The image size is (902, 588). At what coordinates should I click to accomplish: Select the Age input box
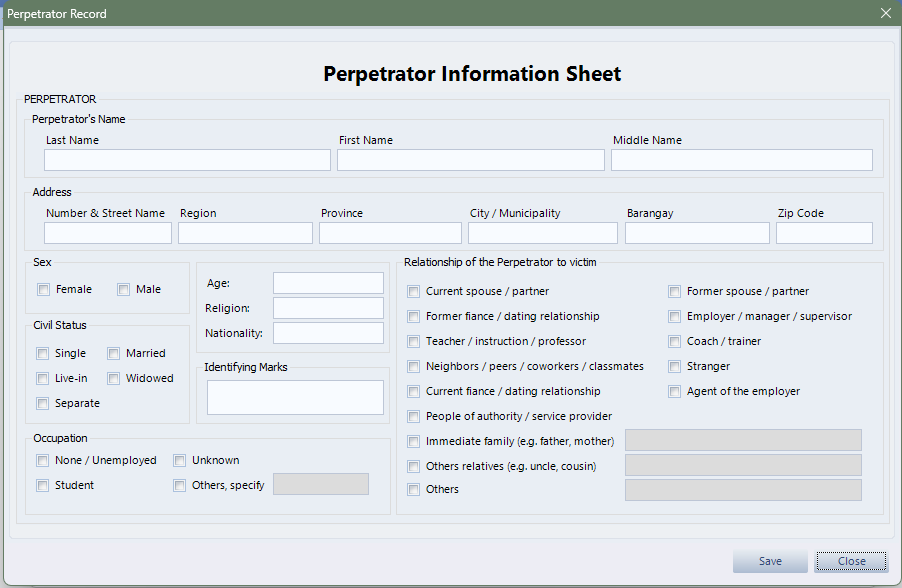click(x=328, y=283)
